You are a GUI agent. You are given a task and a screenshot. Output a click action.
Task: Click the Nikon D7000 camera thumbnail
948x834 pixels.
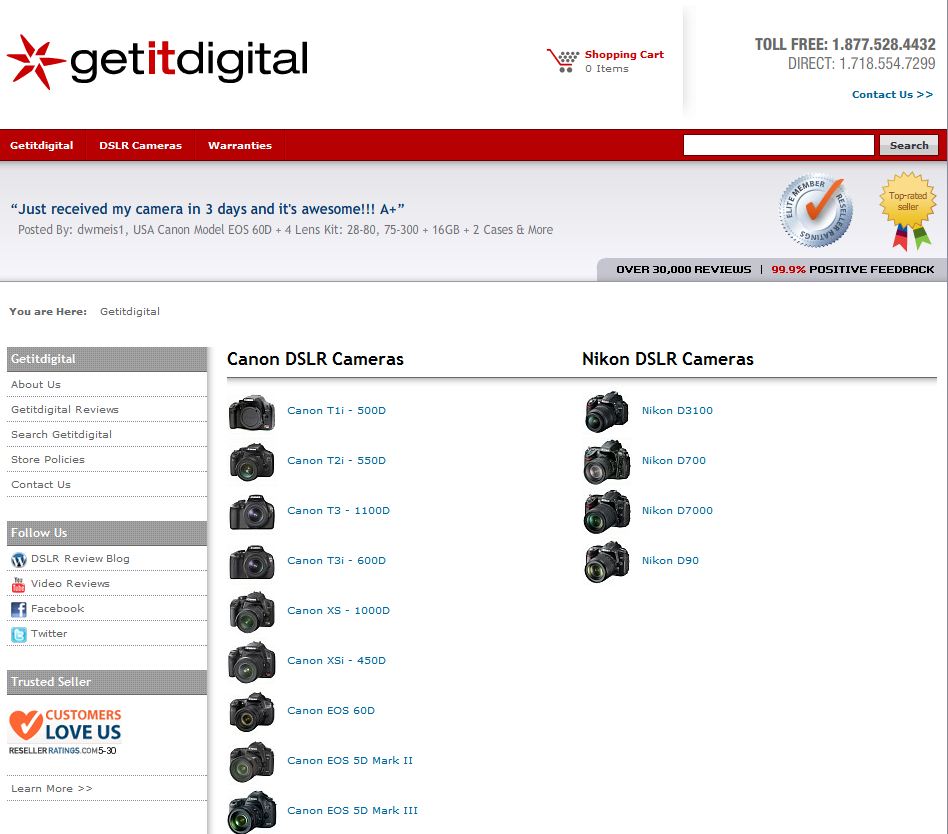(607, 511)
